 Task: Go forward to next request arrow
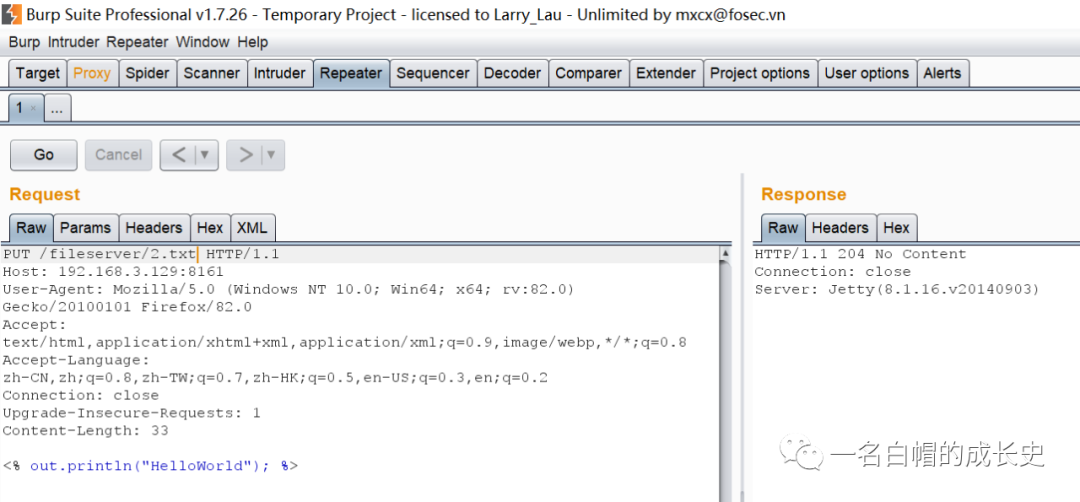tap(245, 154)
